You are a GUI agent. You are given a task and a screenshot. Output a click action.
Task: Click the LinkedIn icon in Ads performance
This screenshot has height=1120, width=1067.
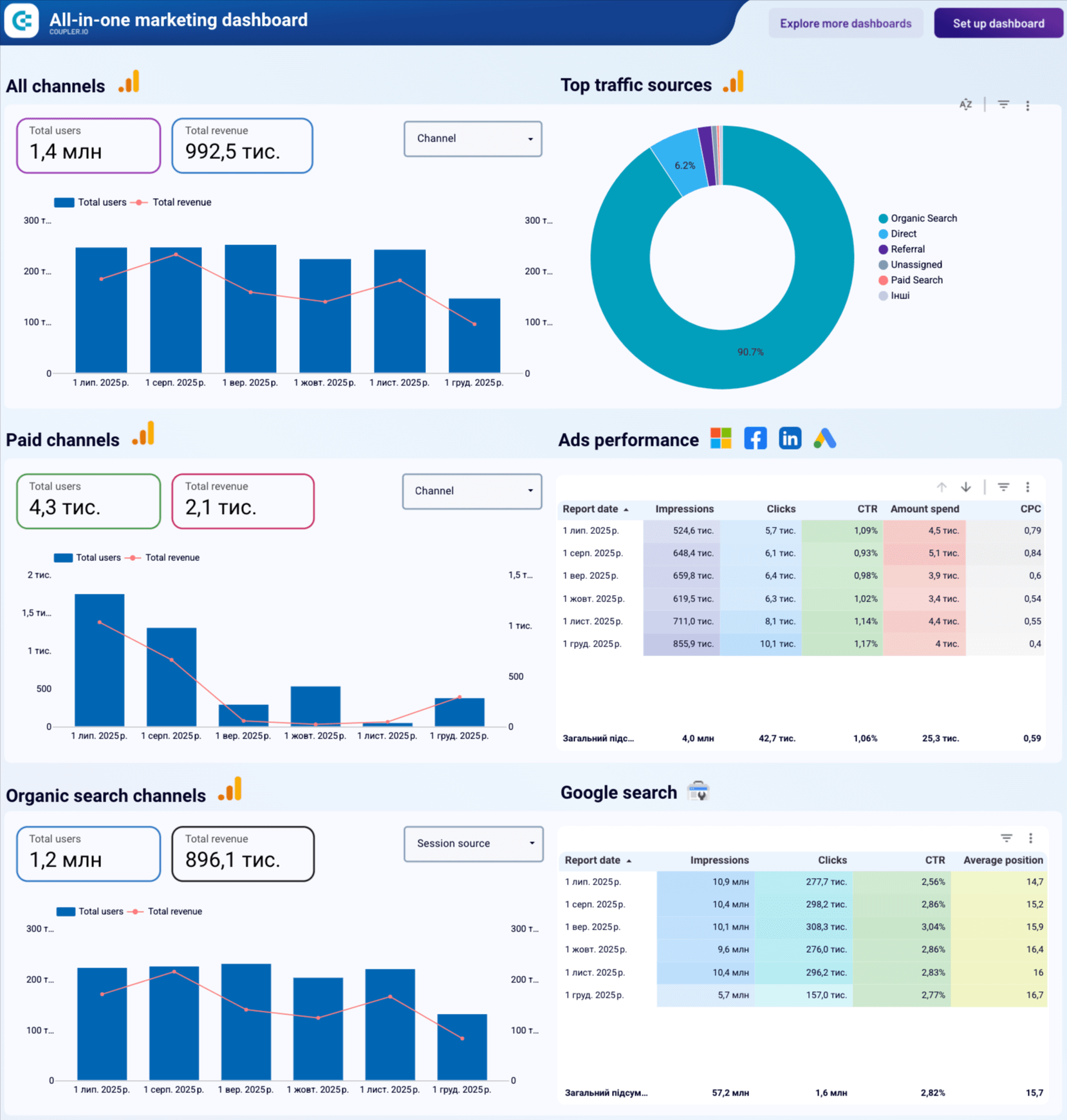(x=790, y=438)
